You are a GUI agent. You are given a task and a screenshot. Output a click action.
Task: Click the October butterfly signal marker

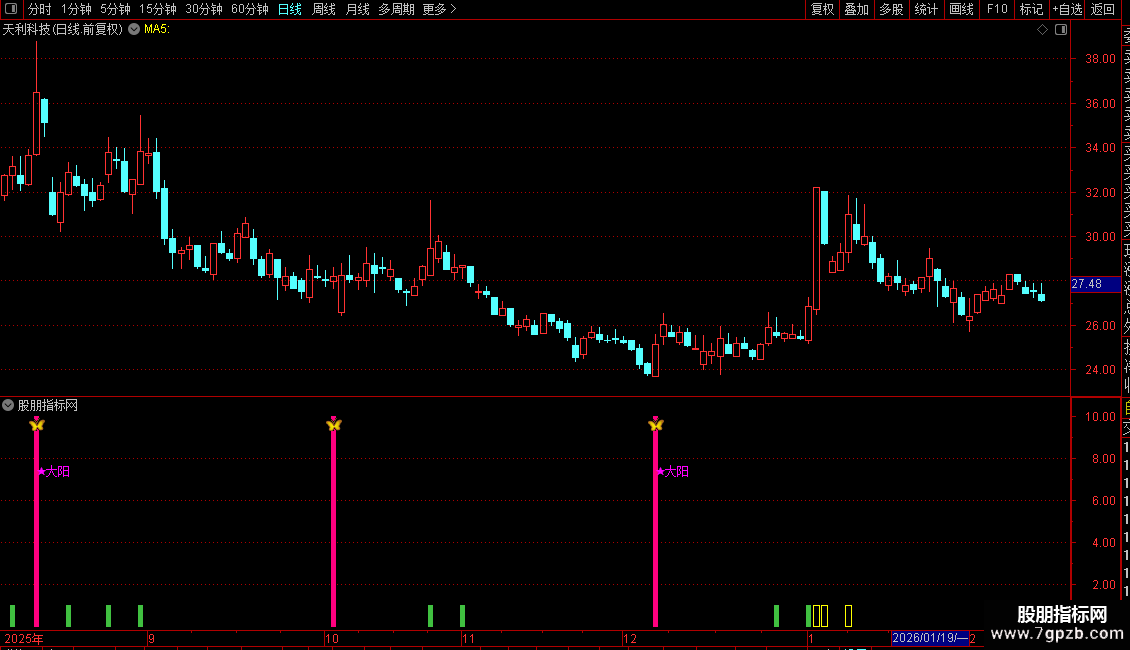pos(333,424)
